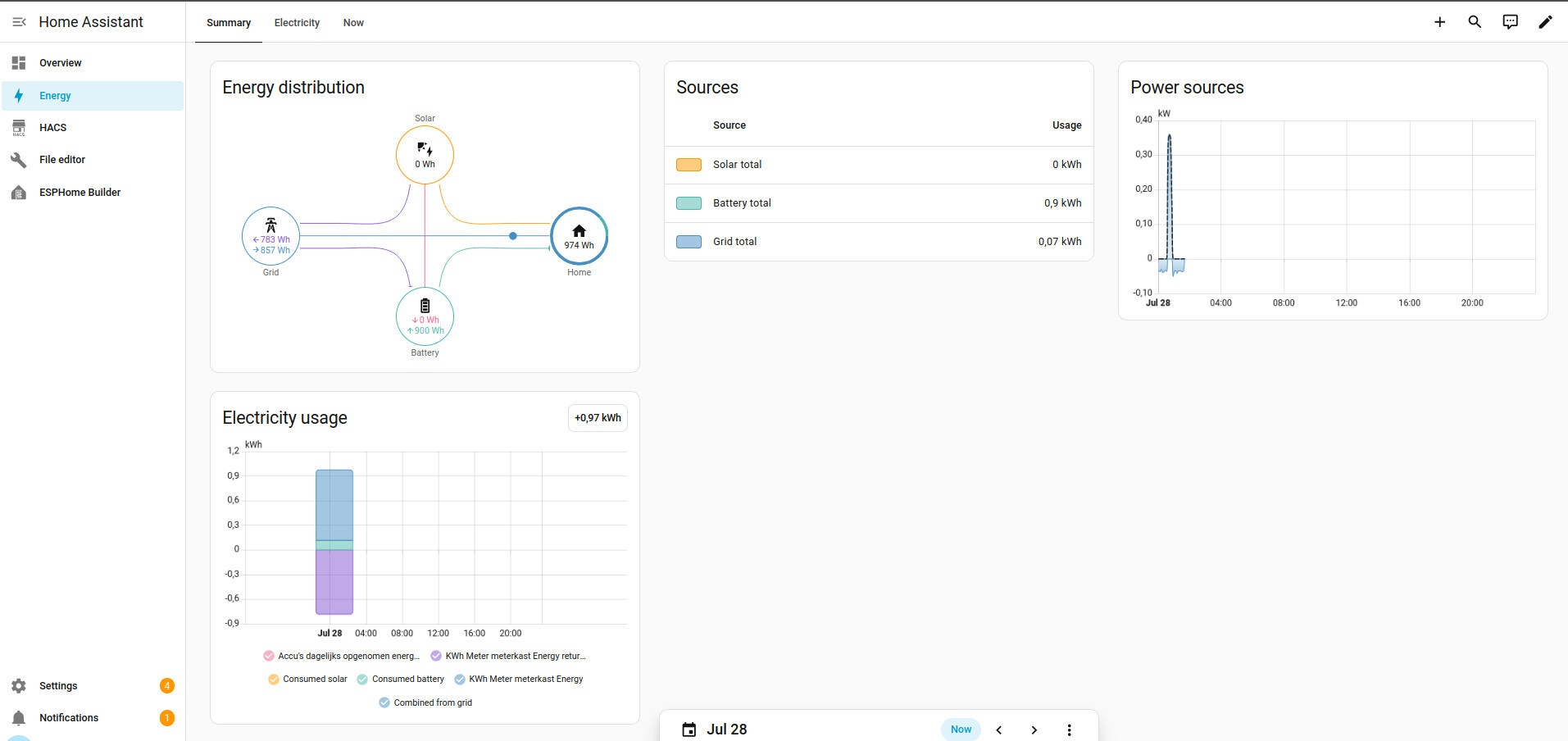Viewport: 1568px width, 741px height.
Task: Open the File editor wrench icon
Action: pyautogui.click(x=19, y=160)
